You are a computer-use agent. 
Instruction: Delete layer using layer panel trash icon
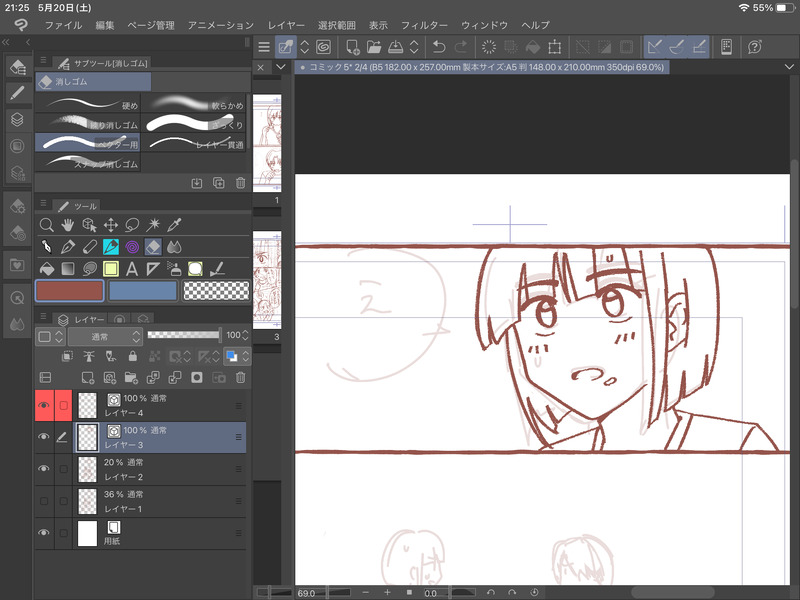coord(238,377)
